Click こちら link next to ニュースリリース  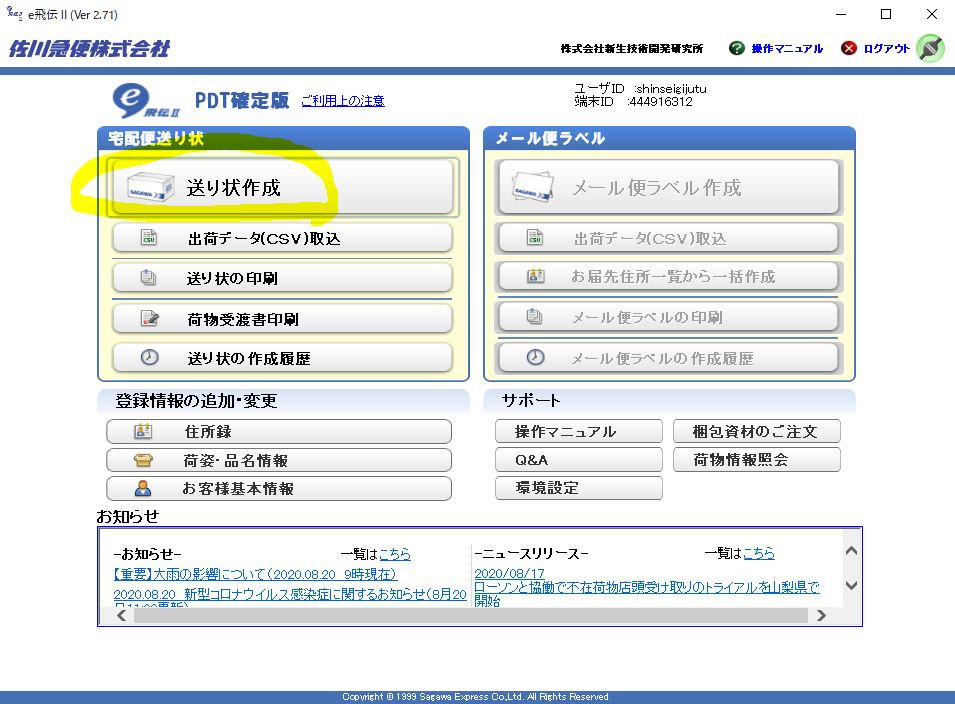point(758,553)
